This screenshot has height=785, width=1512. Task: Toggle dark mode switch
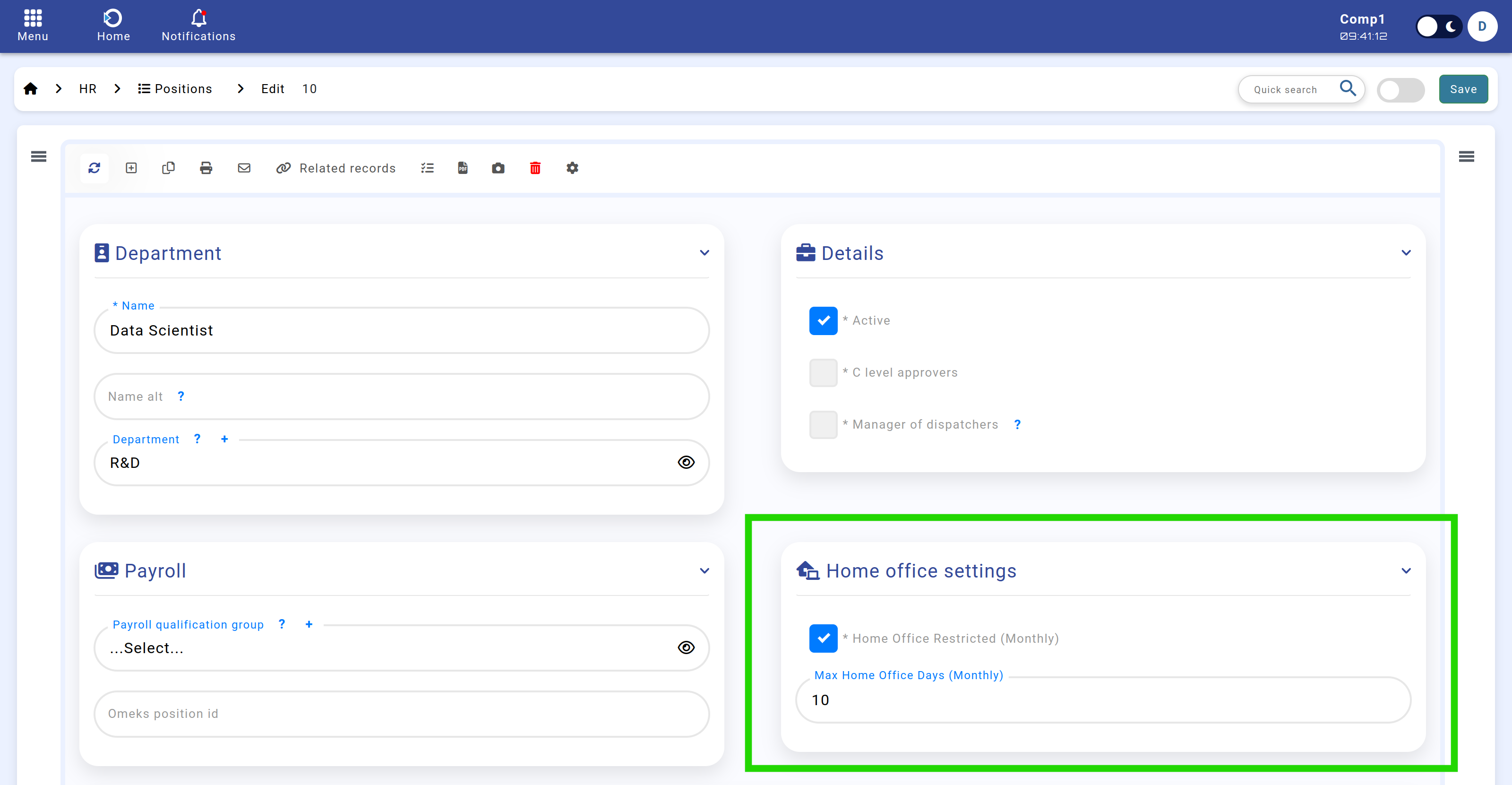point(1438,26)
